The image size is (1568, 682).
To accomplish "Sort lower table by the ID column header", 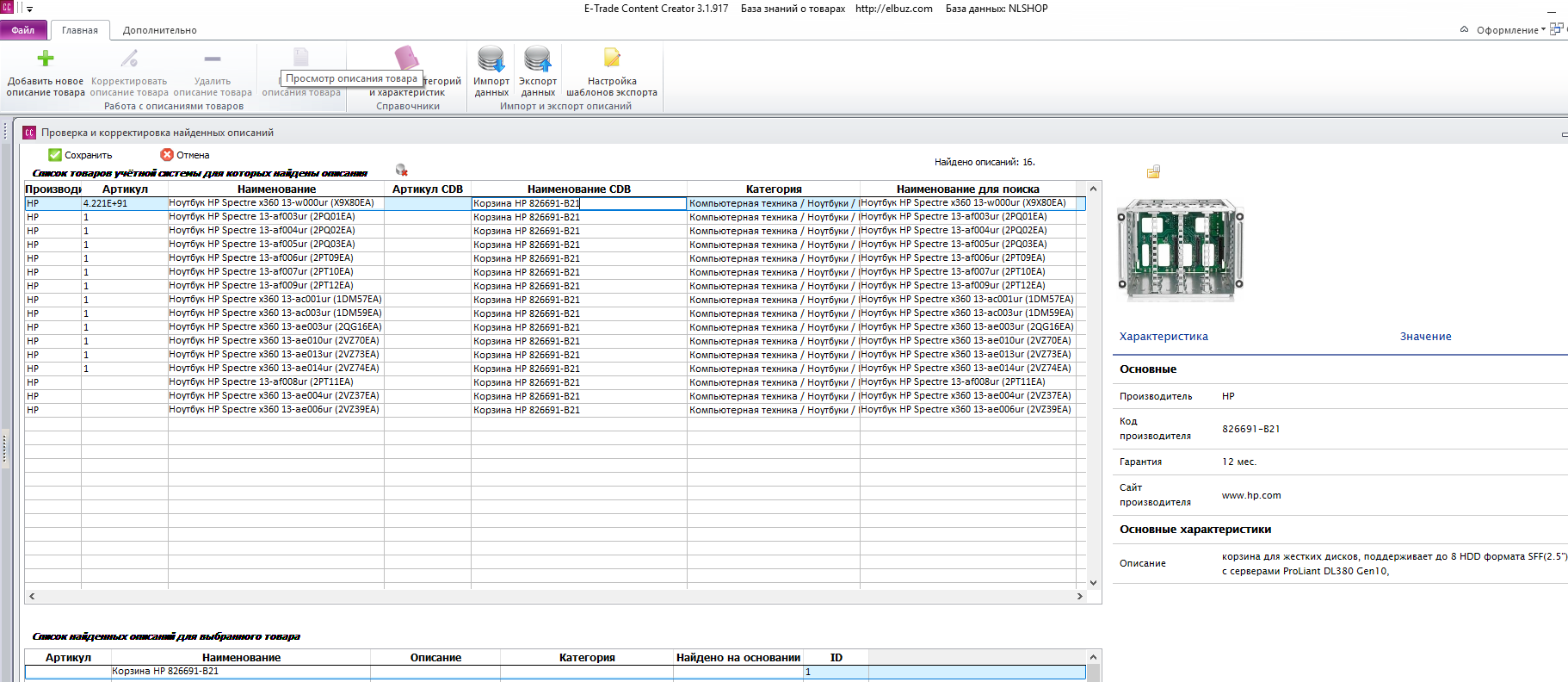I will tap(836, 657).
